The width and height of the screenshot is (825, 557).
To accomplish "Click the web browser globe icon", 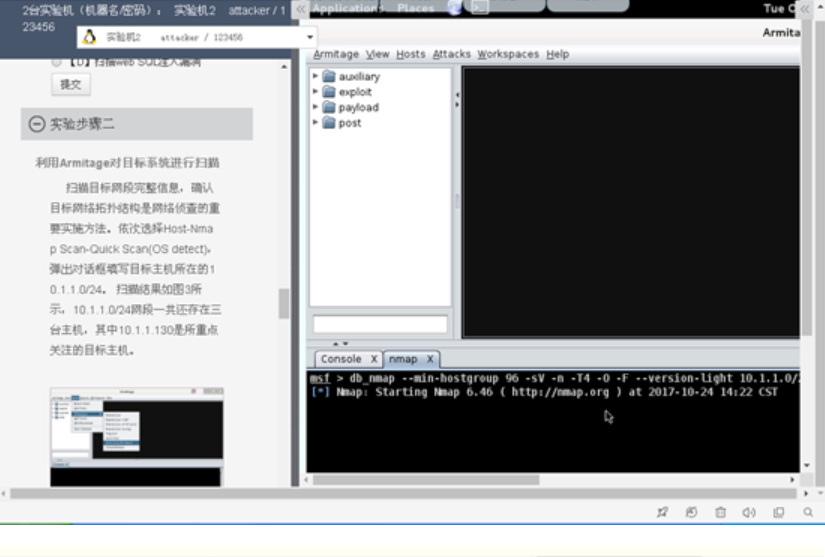I will (x=455, y=7).
